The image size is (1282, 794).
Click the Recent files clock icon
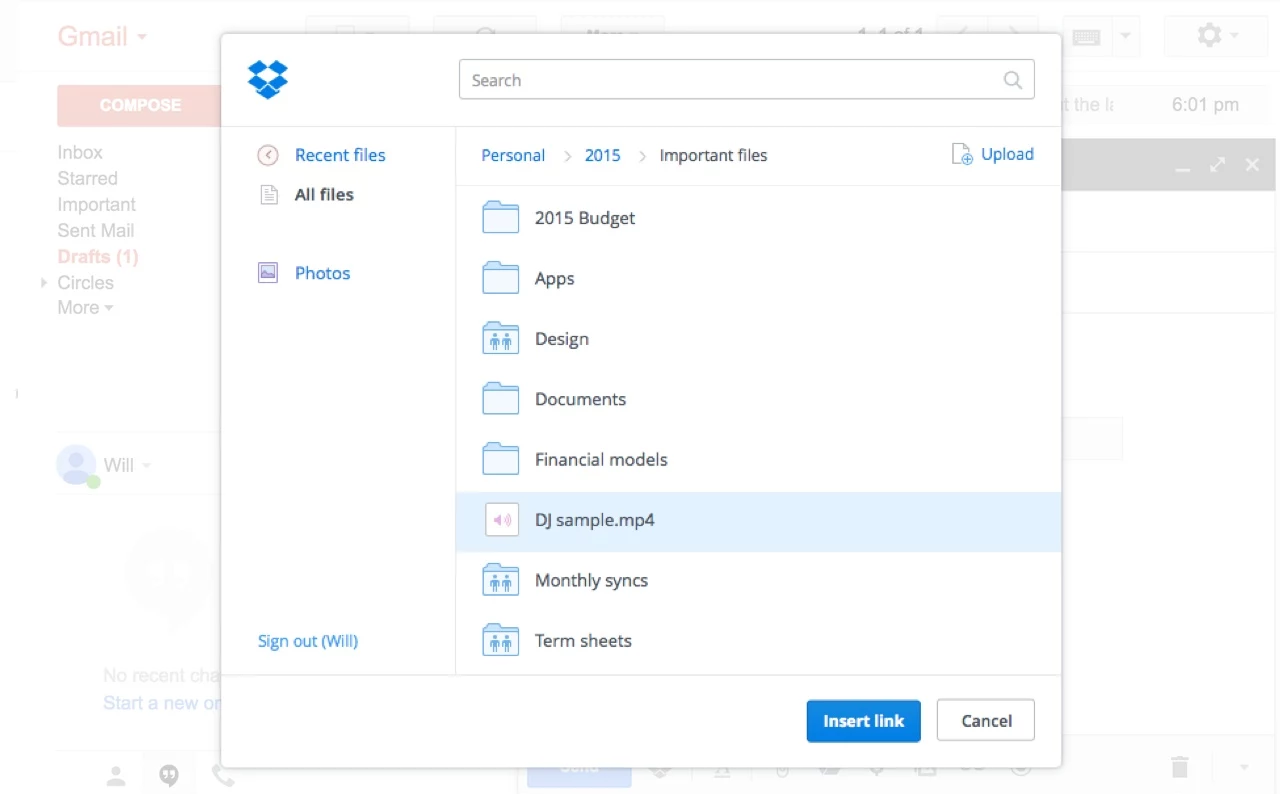[x=268, y=155]
